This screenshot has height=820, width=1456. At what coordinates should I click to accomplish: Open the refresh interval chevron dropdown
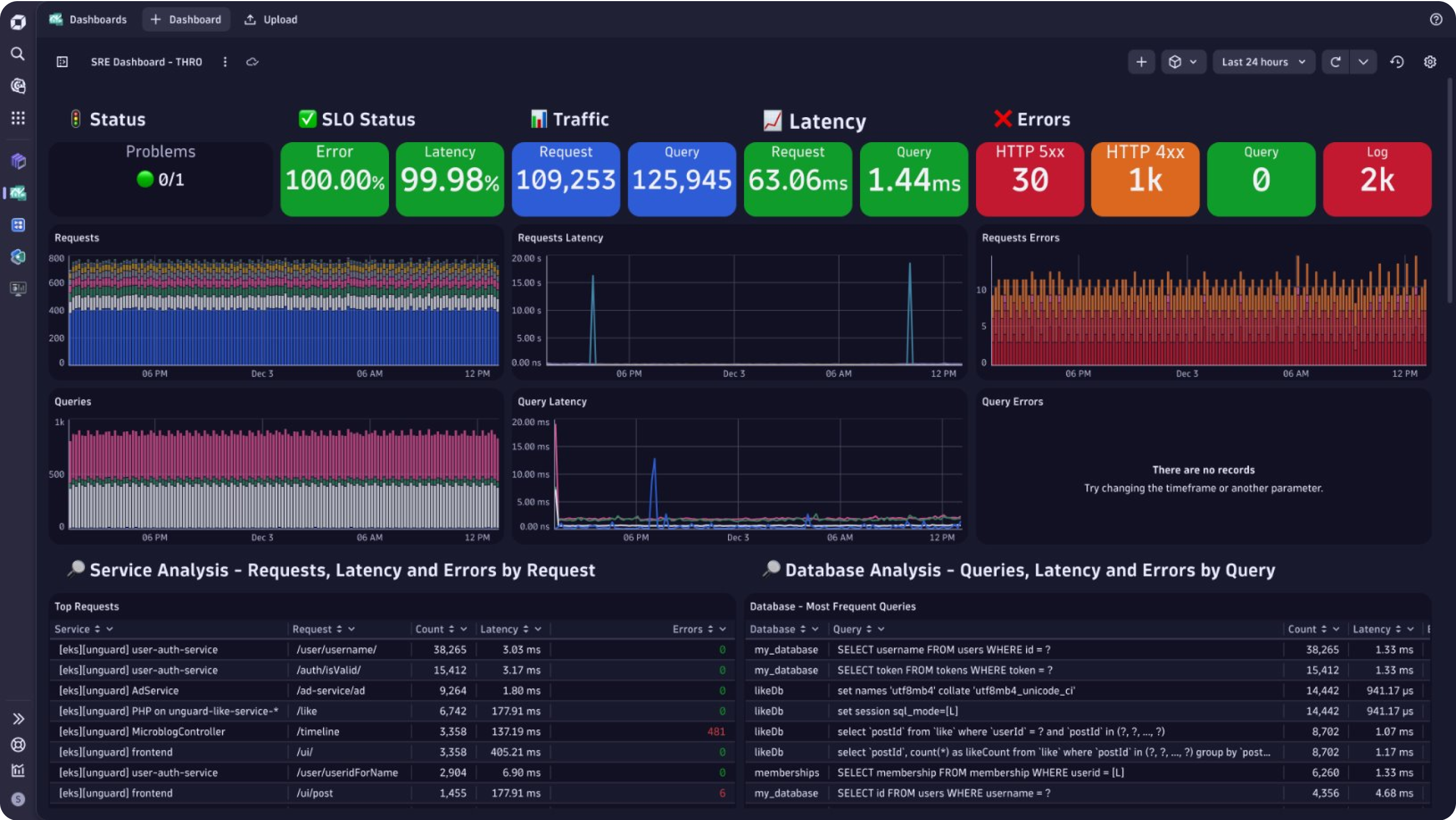click(x=1363, y=62)
